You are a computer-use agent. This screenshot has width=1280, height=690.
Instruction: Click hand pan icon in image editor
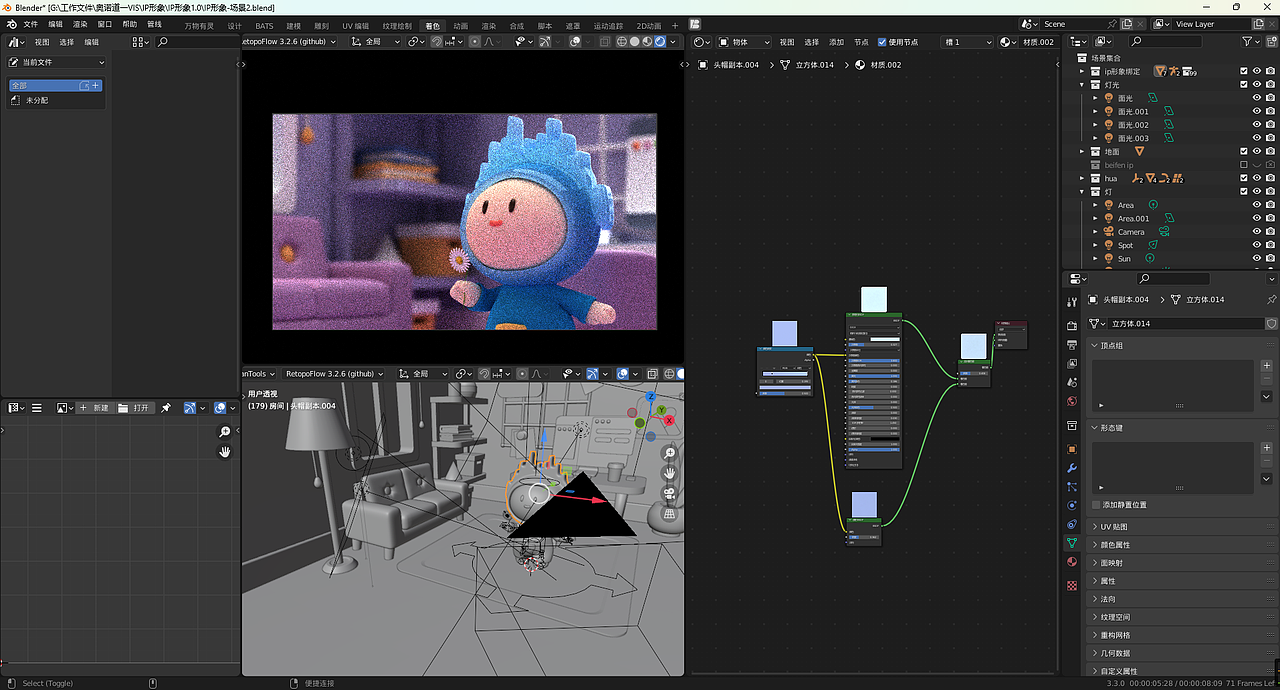225,452
